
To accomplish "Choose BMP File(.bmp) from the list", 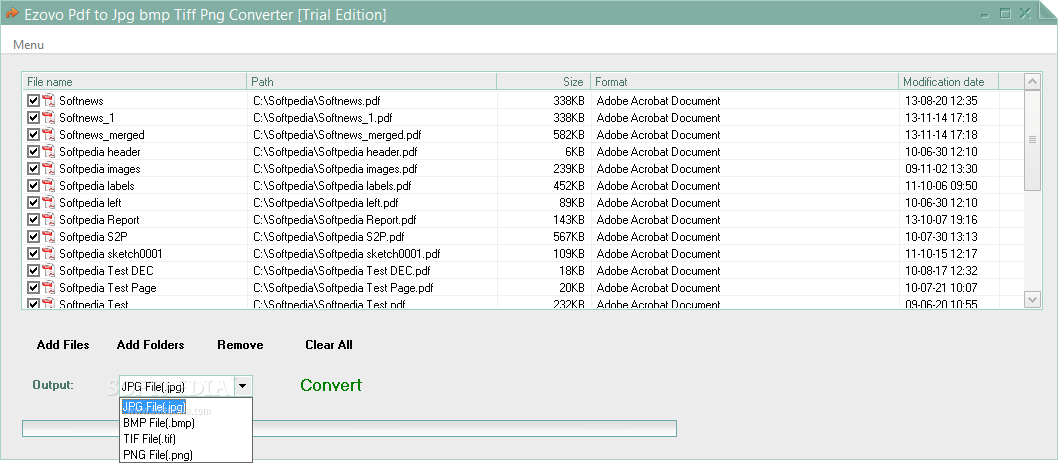I will tap(186, 423).
